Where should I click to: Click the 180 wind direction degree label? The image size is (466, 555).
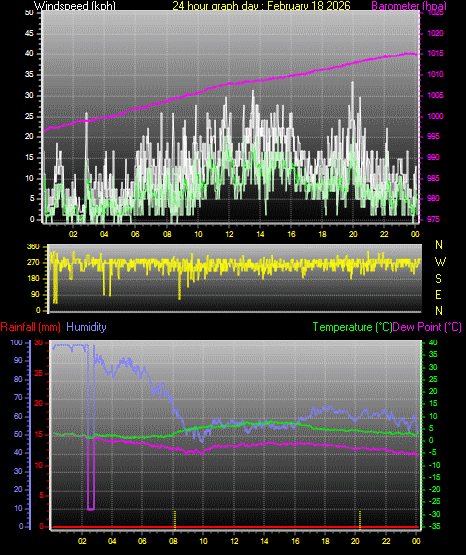click(33, 279)
